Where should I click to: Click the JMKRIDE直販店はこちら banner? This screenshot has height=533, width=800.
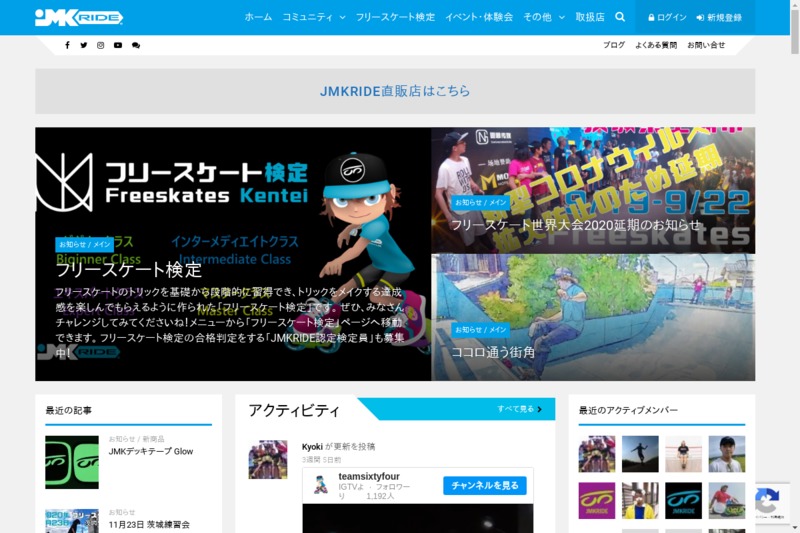(x=395, y=91)
